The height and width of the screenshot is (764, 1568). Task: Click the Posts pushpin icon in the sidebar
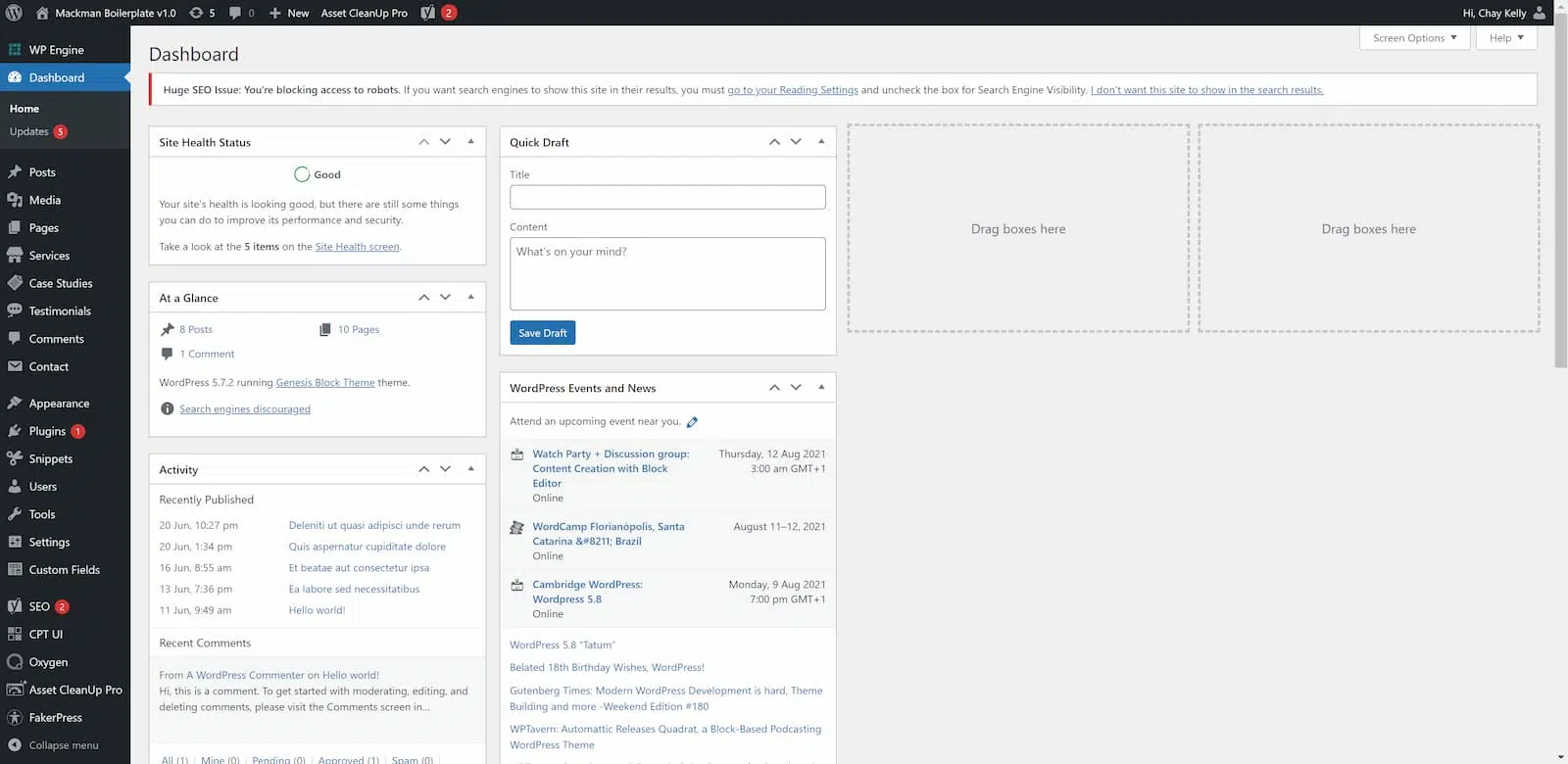15,172
